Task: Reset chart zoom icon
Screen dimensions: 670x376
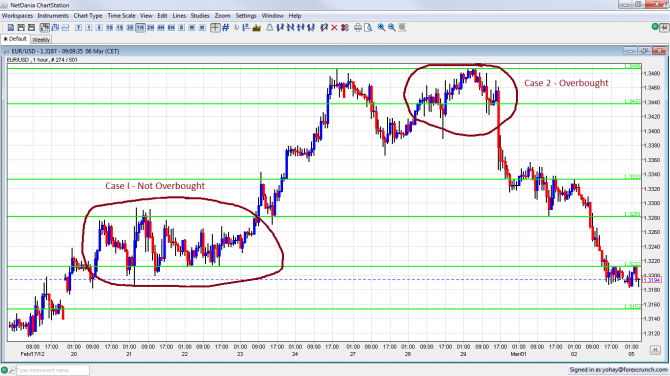Action: pyautogui.click(x=402, y=27)
